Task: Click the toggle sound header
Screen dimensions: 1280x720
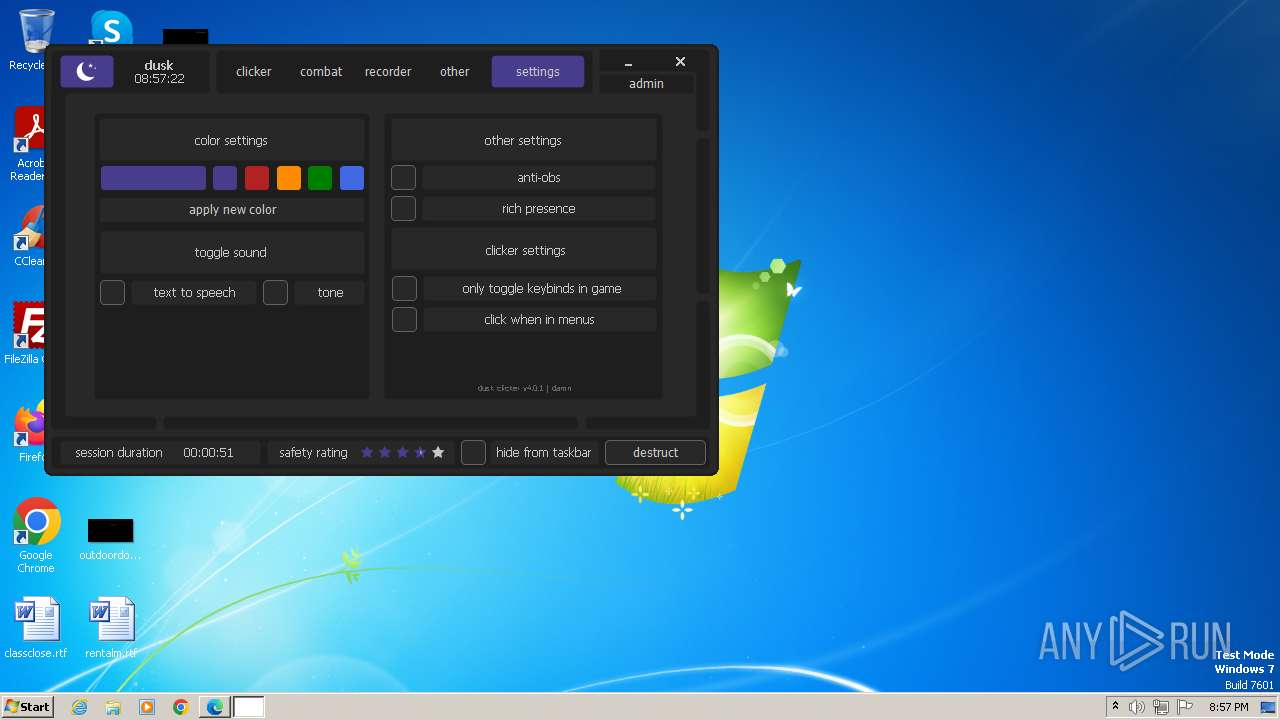Action: click(231, 253)
